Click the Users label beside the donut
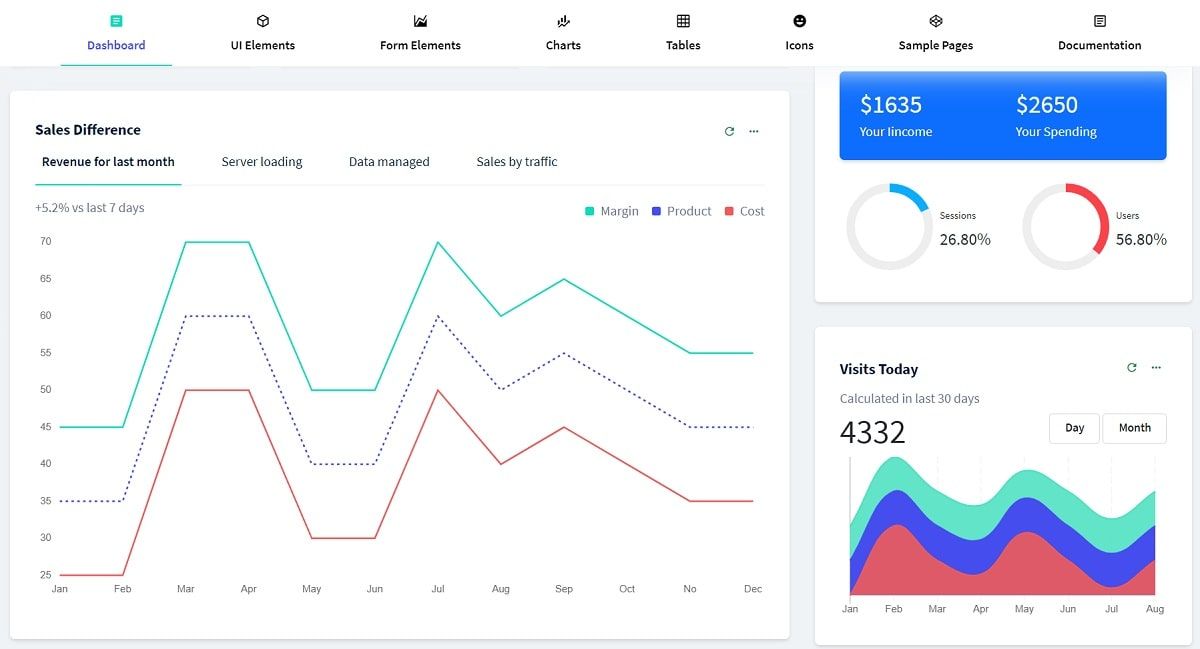This screenshot has width=1200, height=649. pos(1127,216)
